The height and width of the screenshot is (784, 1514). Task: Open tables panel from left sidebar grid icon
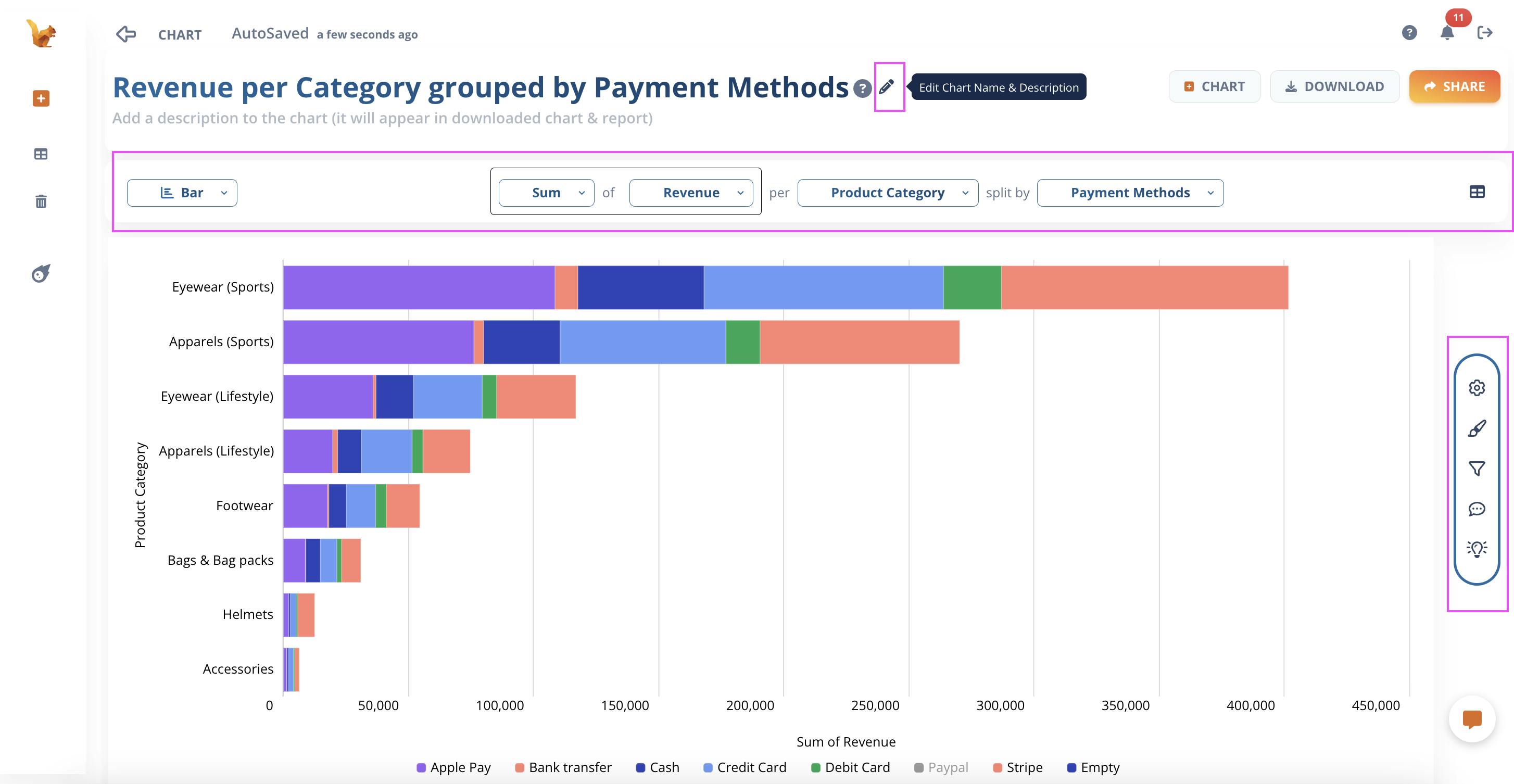(x=41, y=154)
